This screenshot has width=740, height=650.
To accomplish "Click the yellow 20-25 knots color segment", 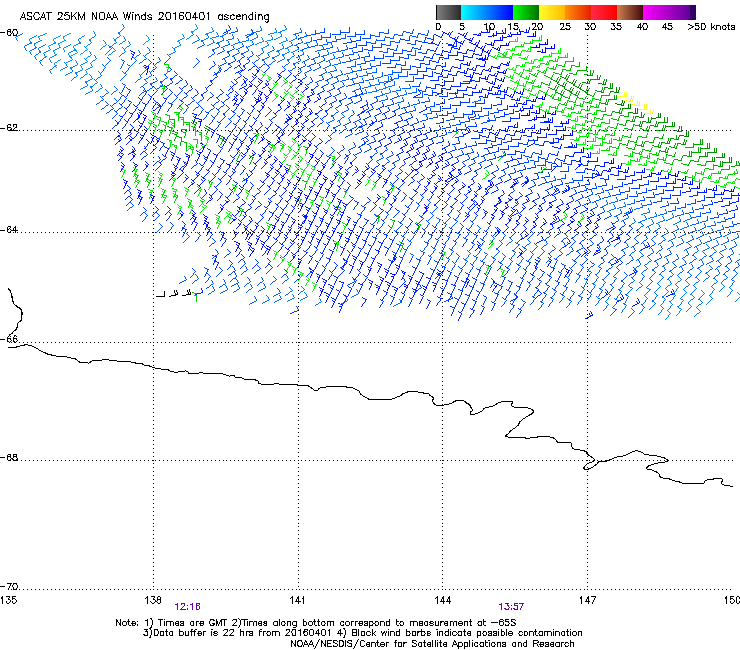I will click(552, 12).
